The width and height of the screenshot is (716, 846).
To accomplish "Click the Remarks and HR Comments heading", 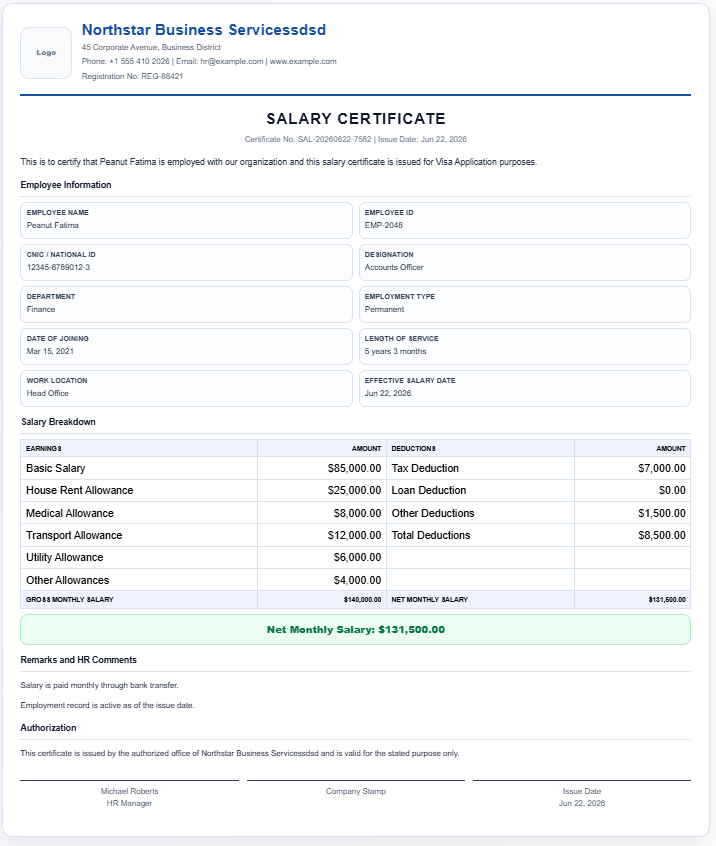I will pos(78,660).
